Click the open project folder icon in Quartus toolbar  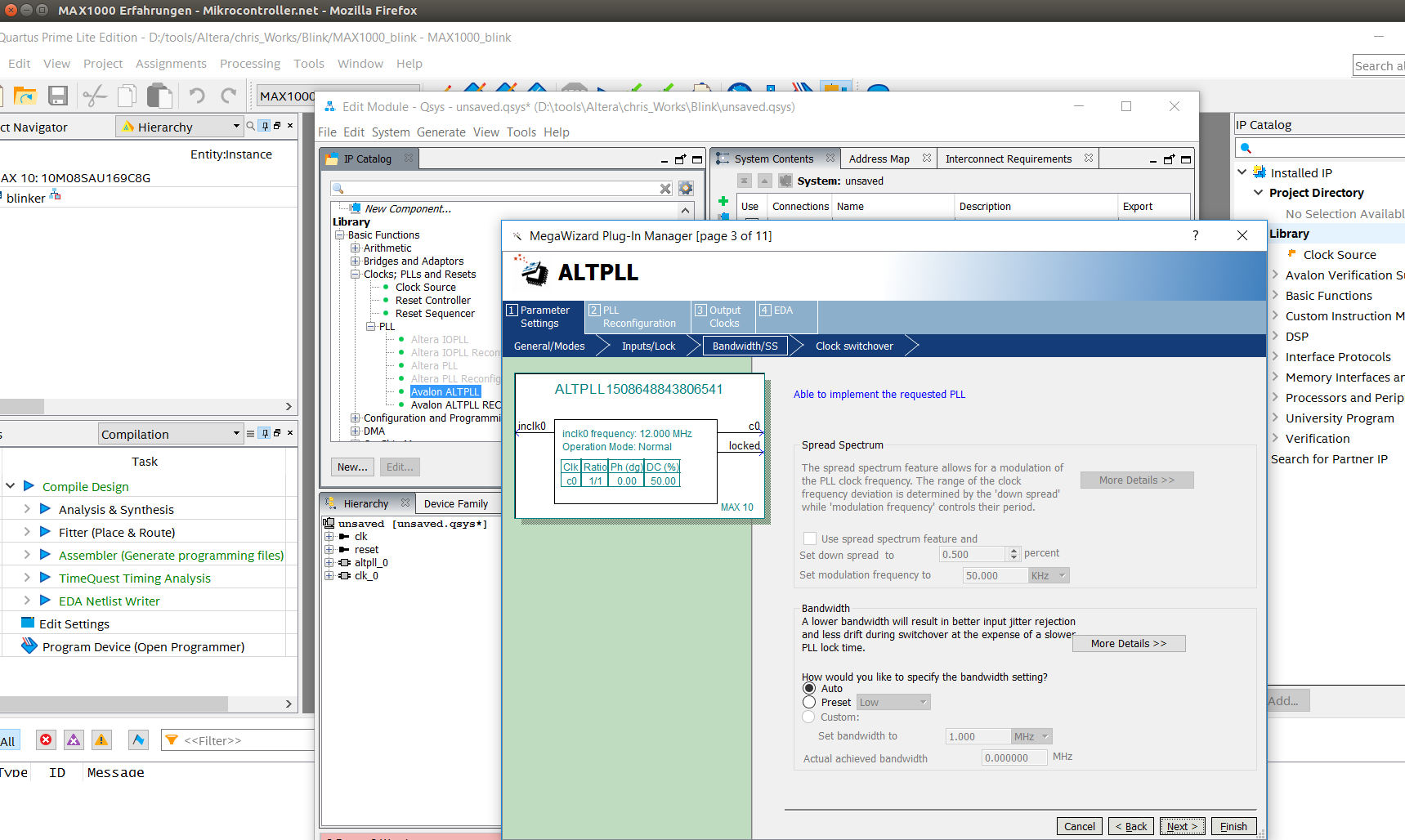coord(25,96)
